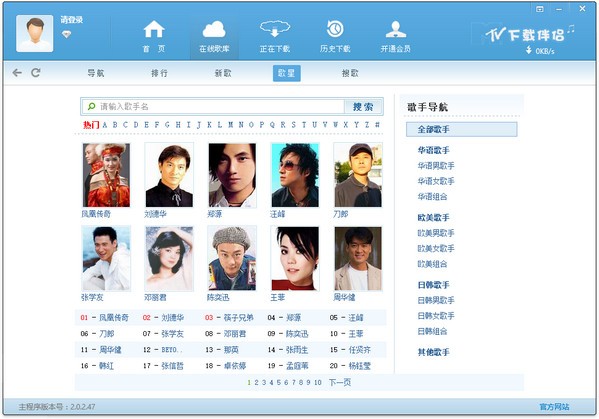Viewport: 599px width, 419px height.
Task: Click the VIP diamond icon
Action: (66, 35)
